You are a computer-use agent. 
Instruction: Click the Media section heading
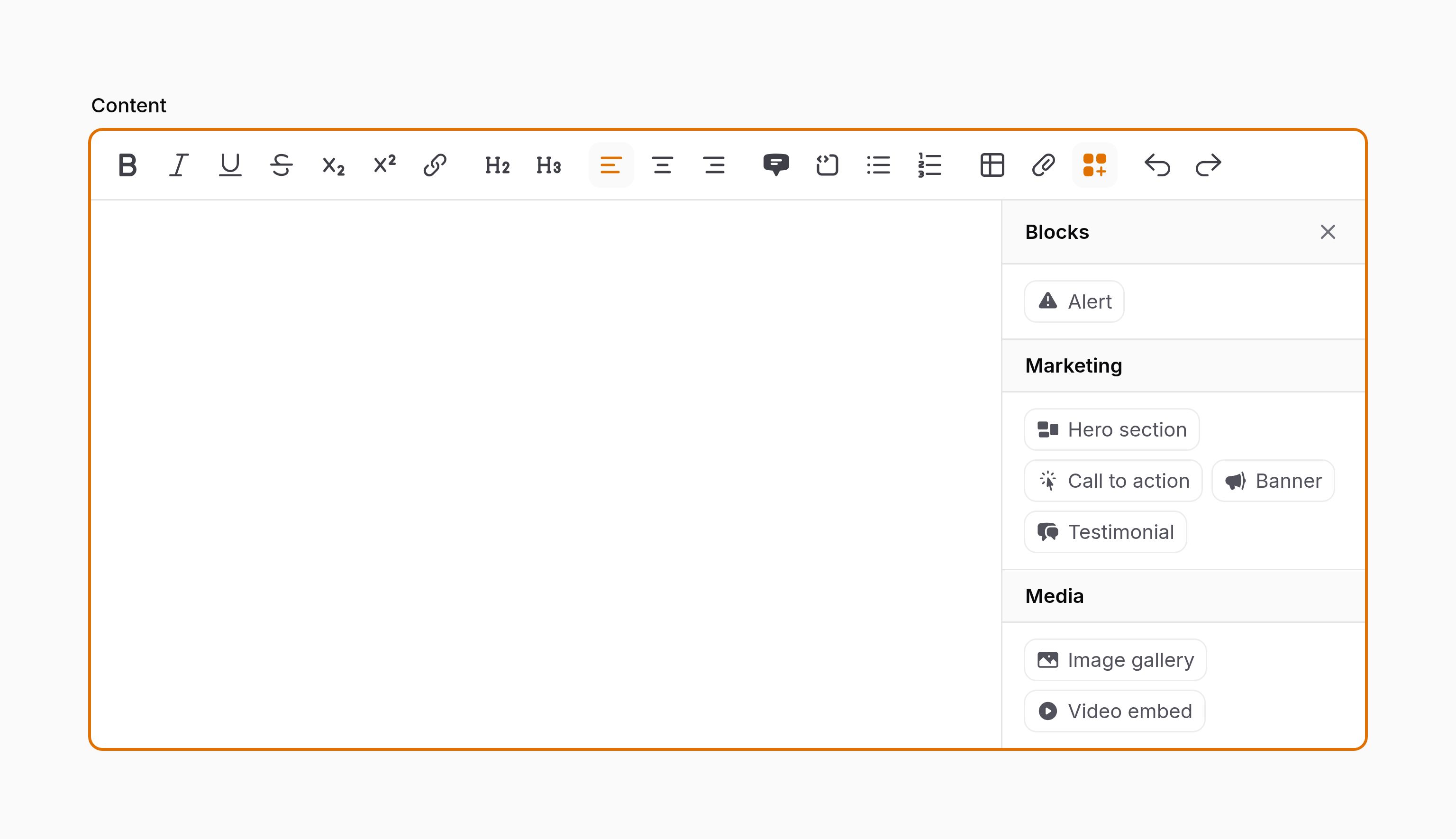pos(1055,596)
